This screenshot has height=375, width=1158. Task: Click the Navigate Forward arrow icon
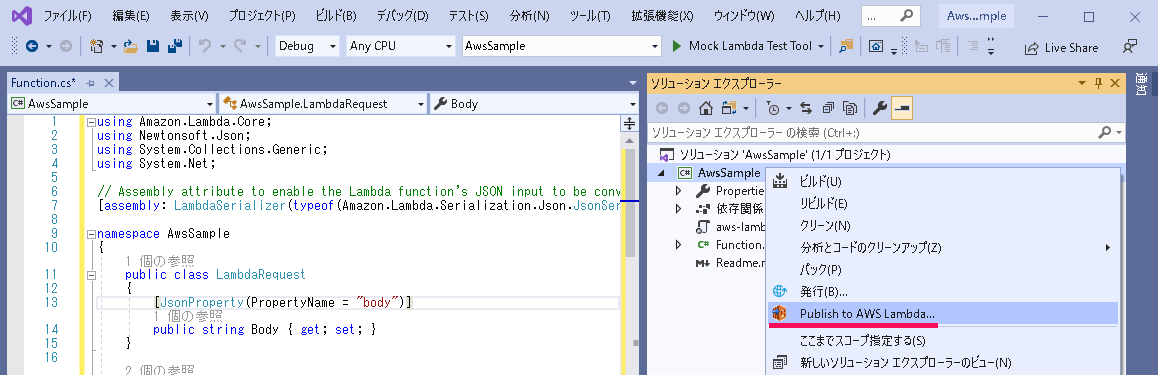65,47
